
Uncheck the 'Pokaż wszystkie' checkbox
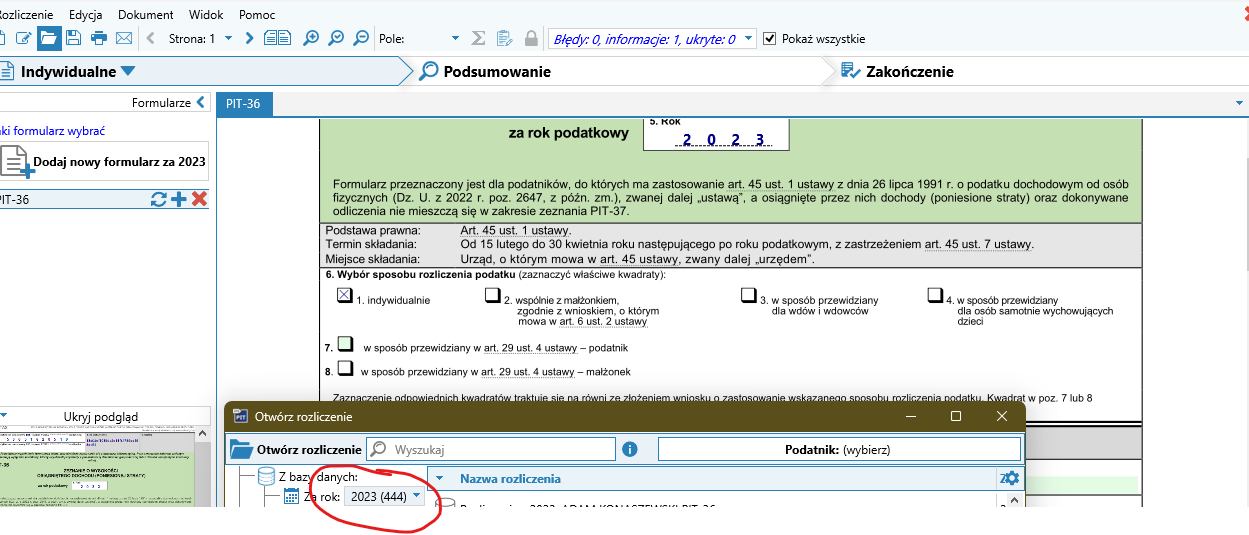[769, 39]
